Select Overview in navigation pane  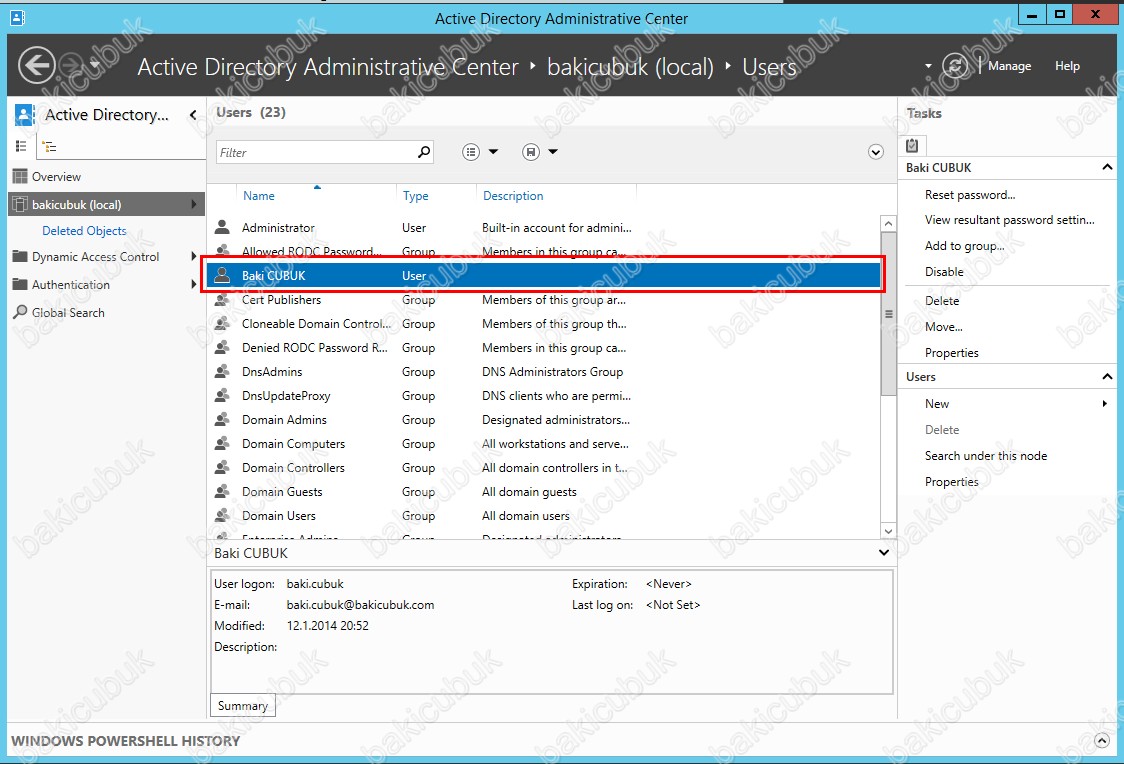56,176
